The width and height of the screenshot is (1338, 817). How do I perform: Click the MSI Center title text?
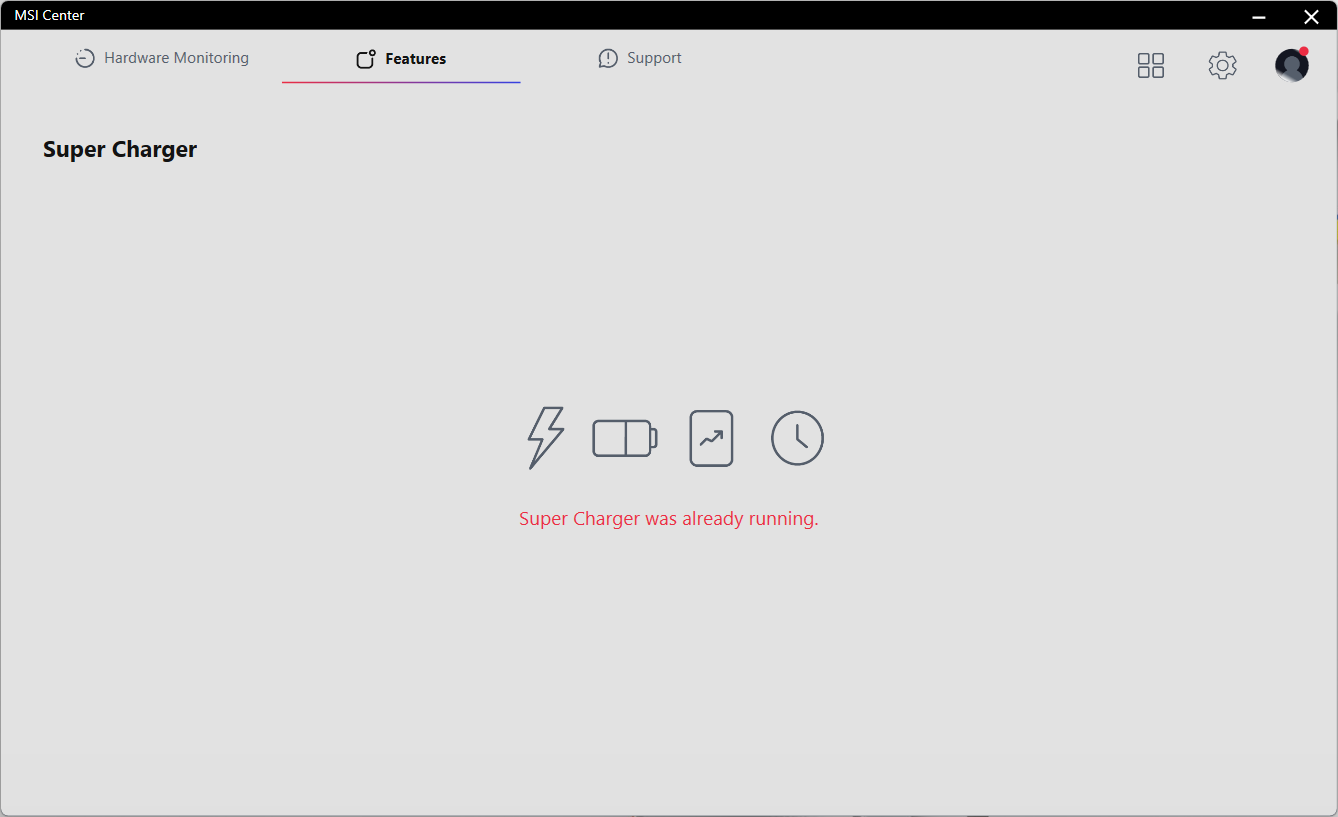pyautogui.click(x=50, y=15)
